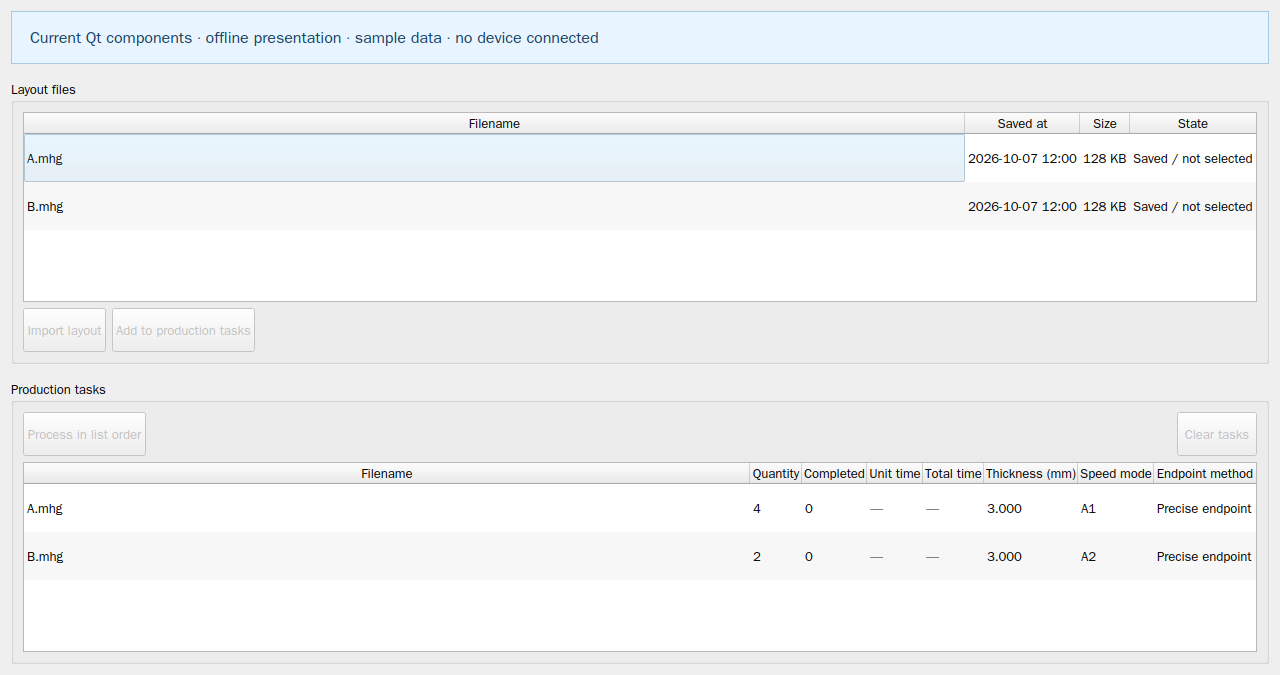The height and width of the screenshot is (675, 1280).
Task: Click Total time dash in B.mhg task
Action: [x=952, y=556]
